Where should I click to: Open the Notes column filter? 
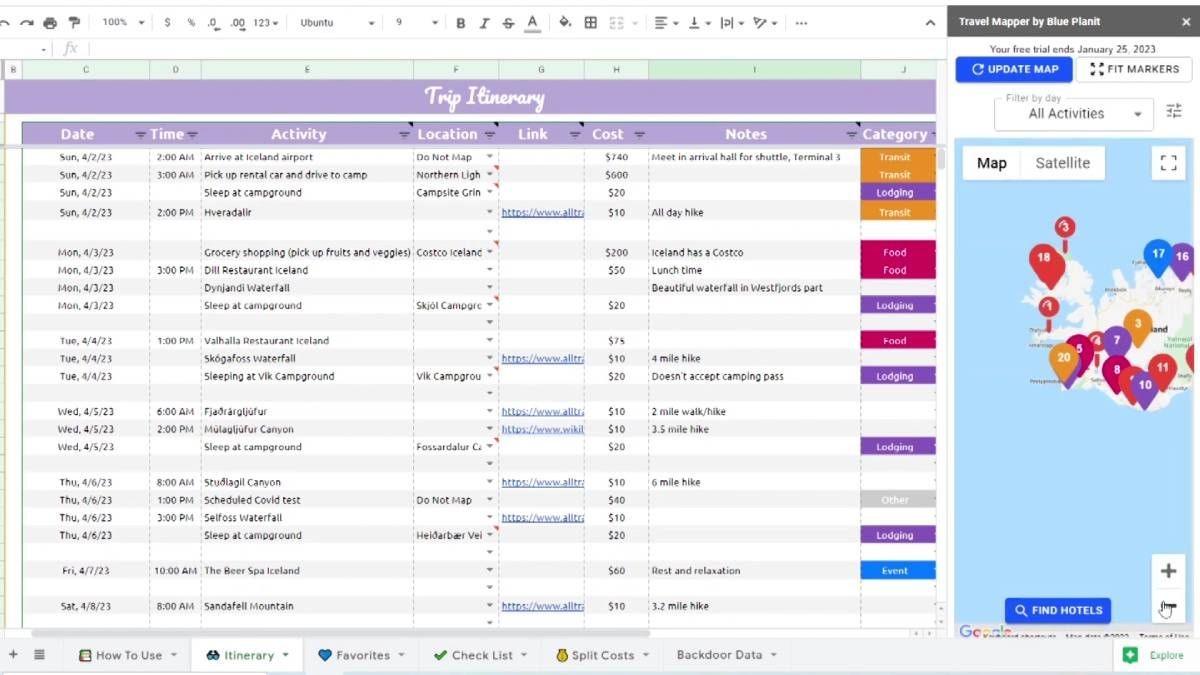pos(852,135)
